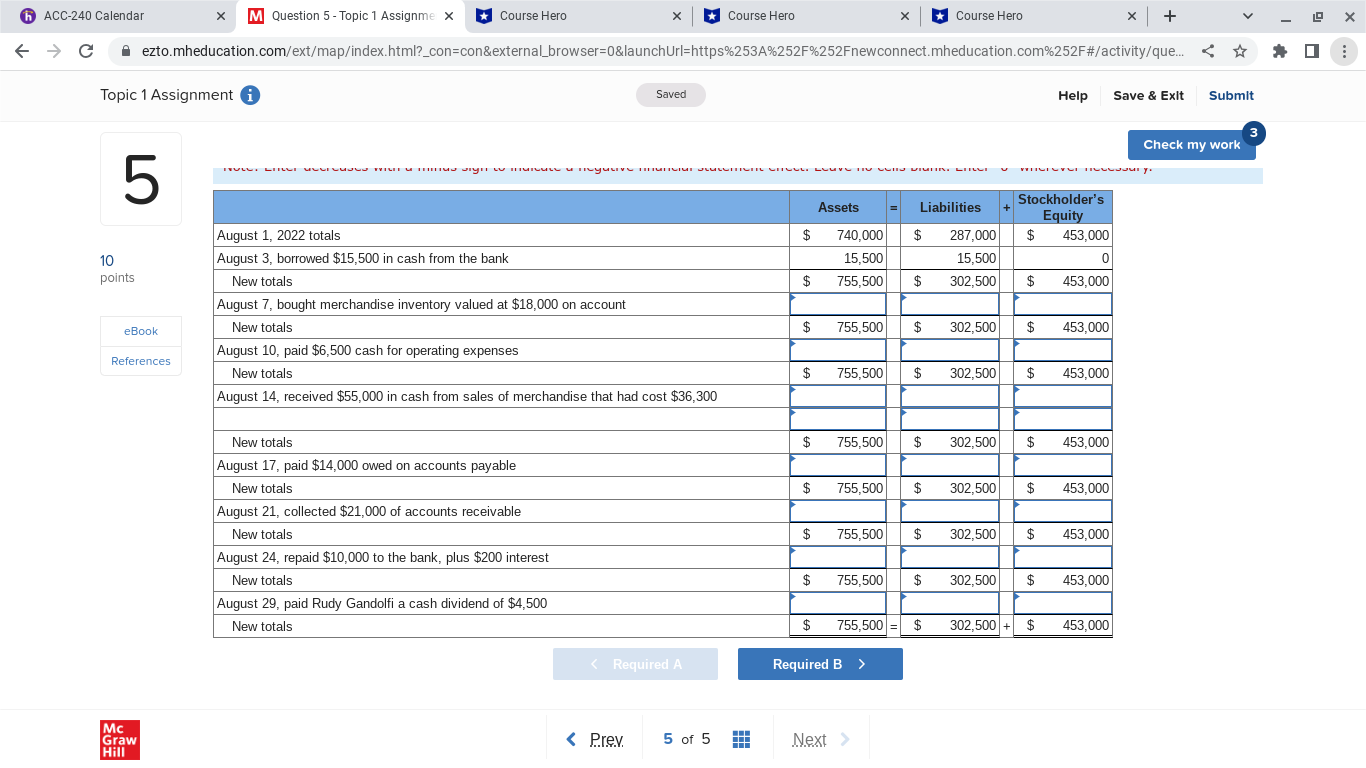Bookmark the page with the star icon
1366x768 pixels.
(1239, 51)
